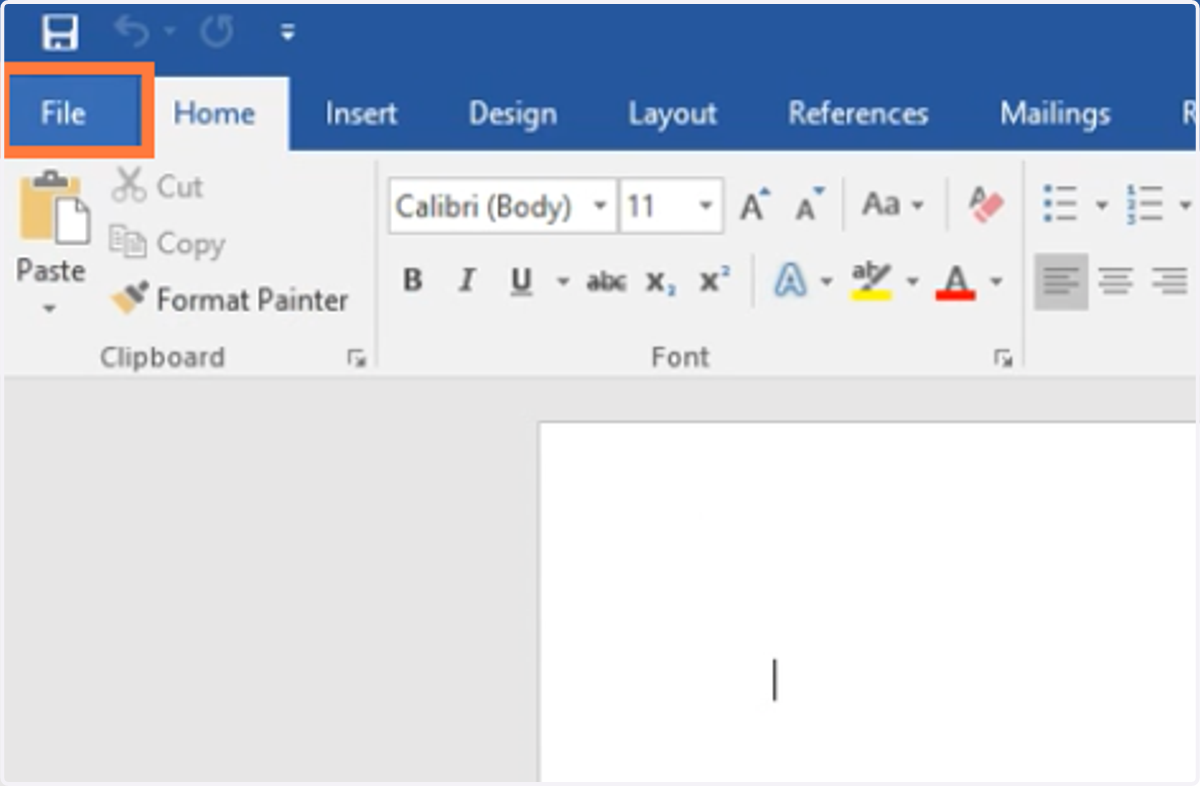Click the Paste clipboard icon
Screen dimensions: 1200x786
tap(54, 208)
